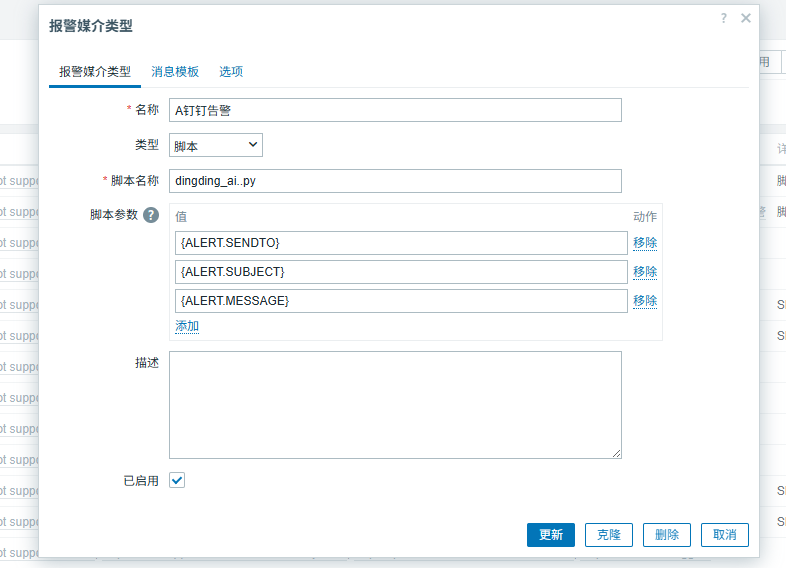Toggle the 已启用 checkbox

(x=177, y=480)
